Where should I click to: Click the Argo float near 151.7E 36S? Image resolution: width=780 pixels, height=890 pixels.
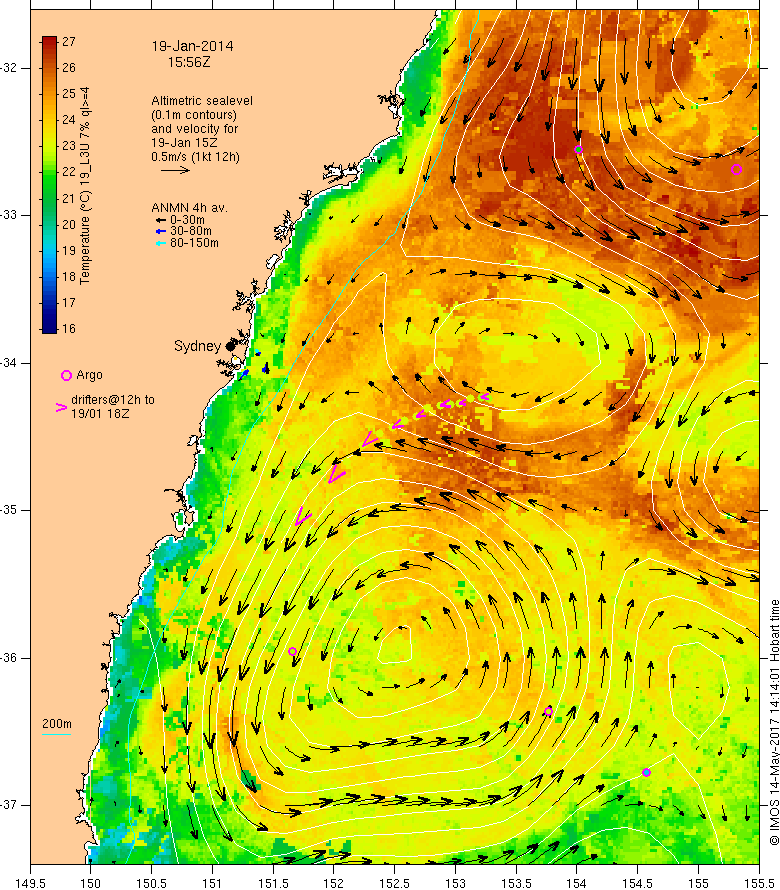pos(292,652)
